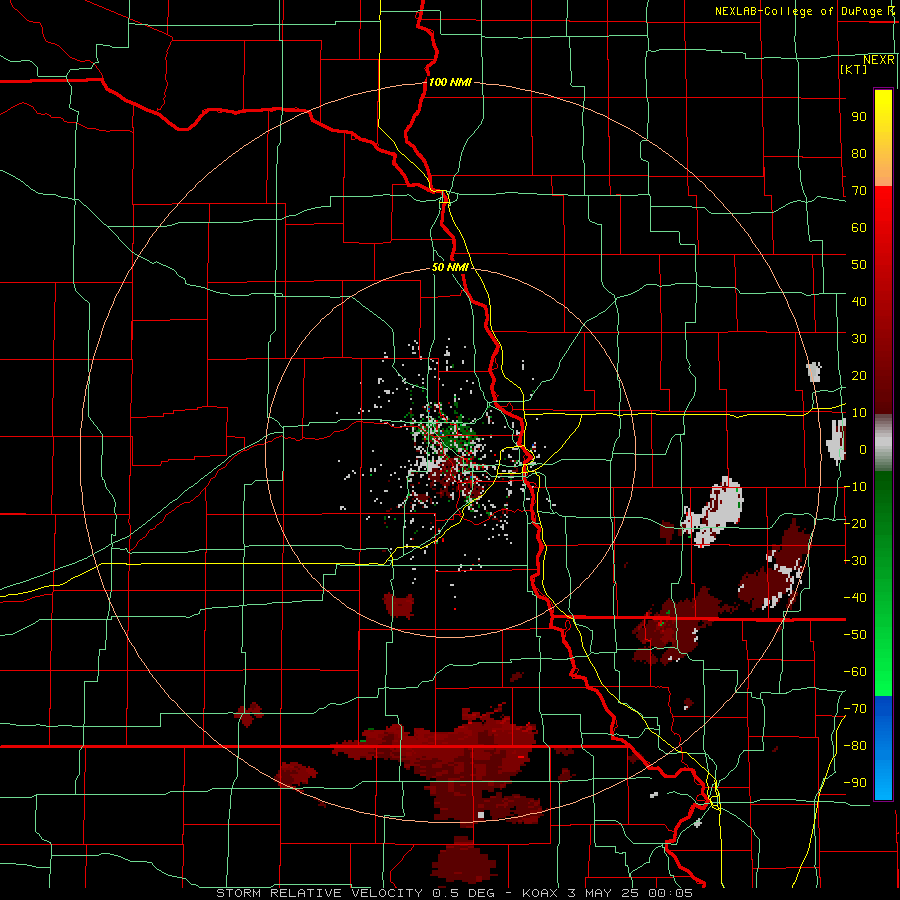Click the NEXR label above the color scale
This screenshot has width=900, height=900.
tap(879, 60)
